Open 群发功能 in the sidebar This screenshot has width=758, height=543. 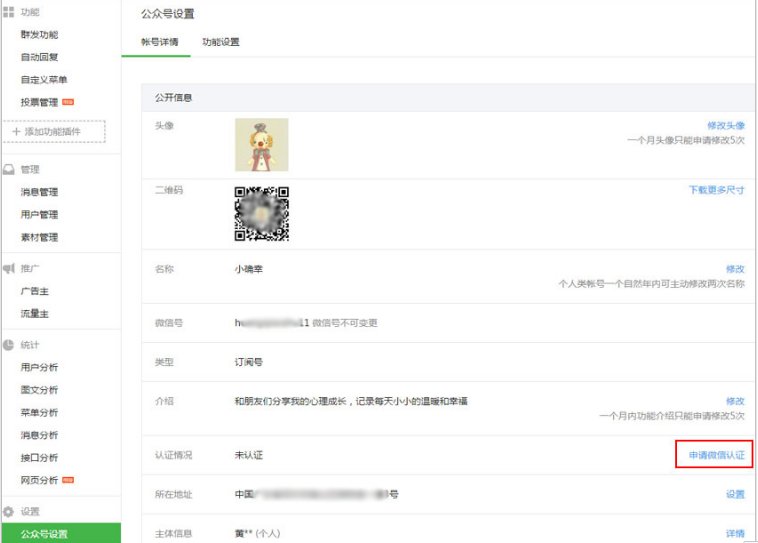[39, 34]
